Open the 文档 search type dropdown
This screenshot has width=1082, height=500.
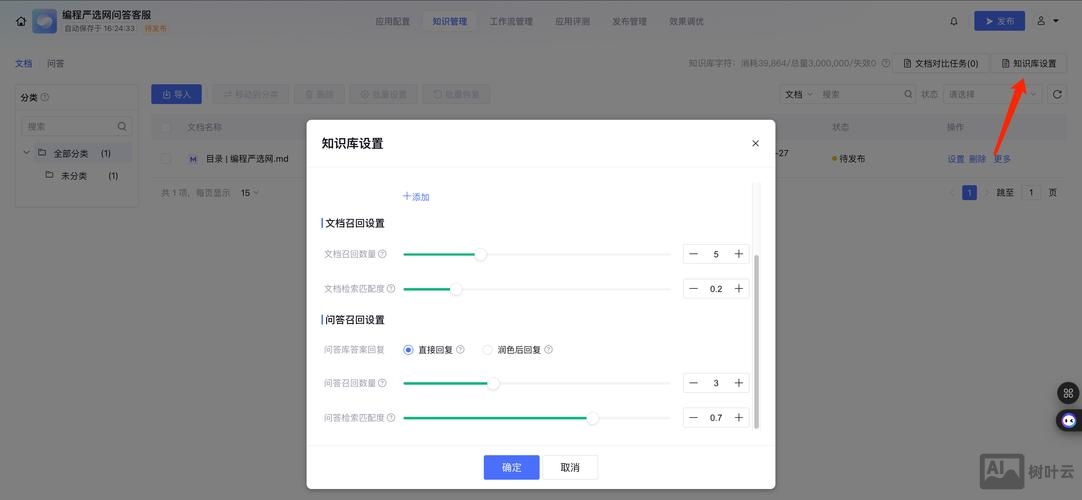[x=799, y=94]
